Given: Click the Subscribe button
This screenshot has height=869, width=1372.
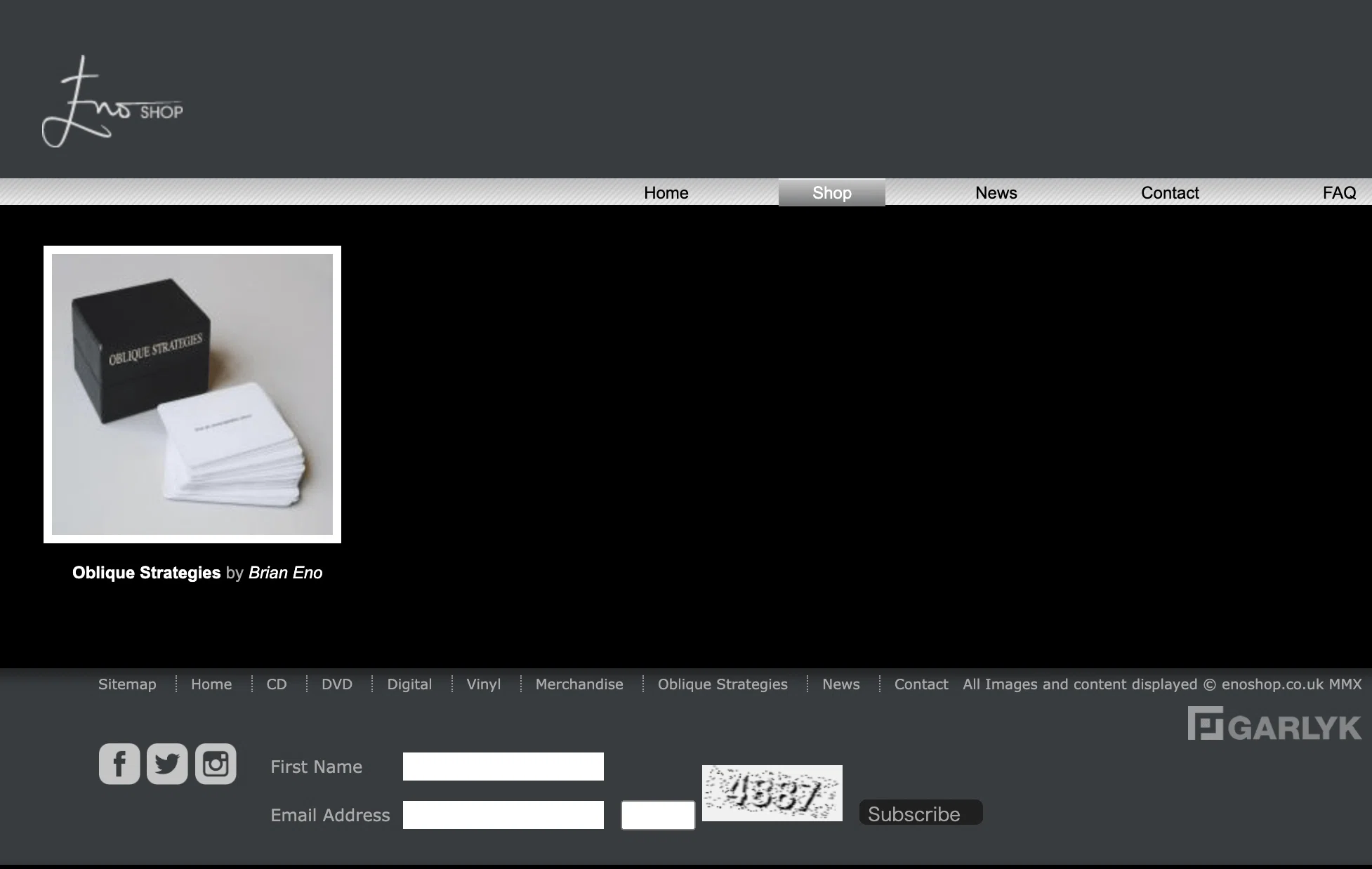Looking at the screenshot, I should 921,813.
